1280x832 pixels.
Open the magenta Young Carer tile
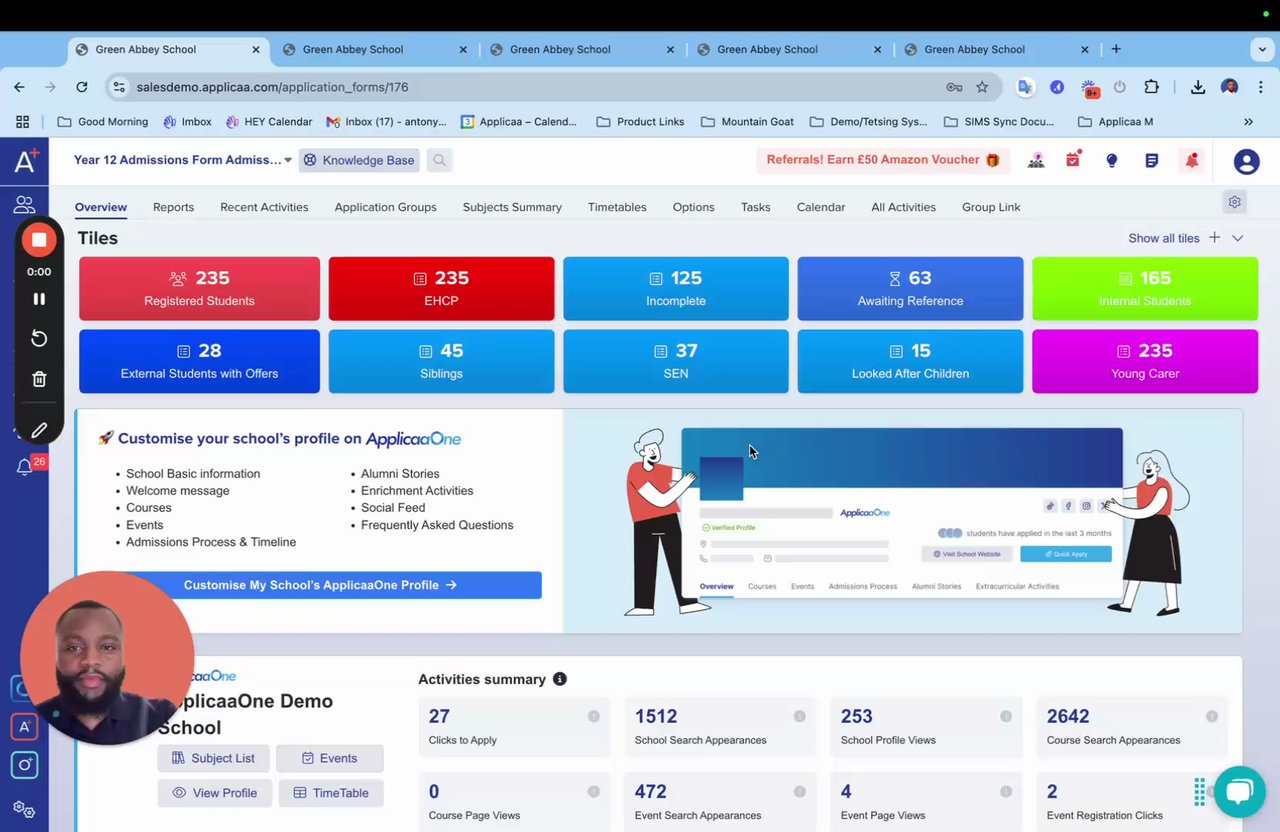1145,361
